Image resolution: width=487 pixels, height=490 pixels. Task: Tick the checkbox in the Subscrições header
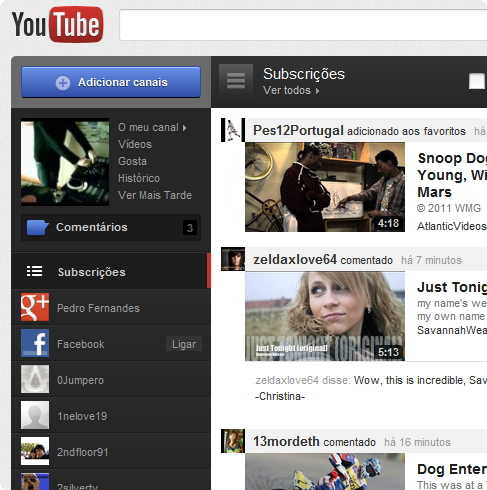tap(477, 81)
